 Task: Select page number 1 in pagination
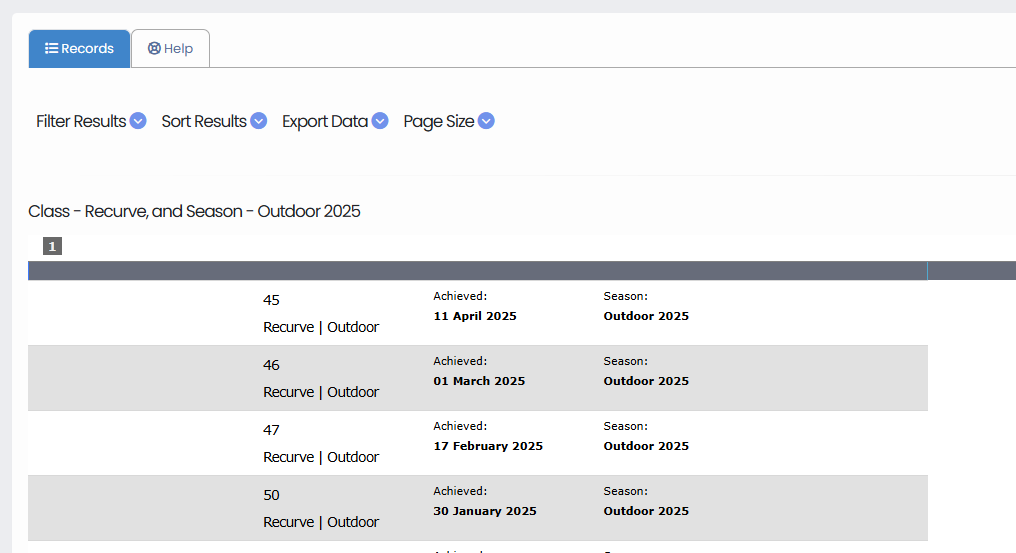pyautogui.click(x=52, y=246)
